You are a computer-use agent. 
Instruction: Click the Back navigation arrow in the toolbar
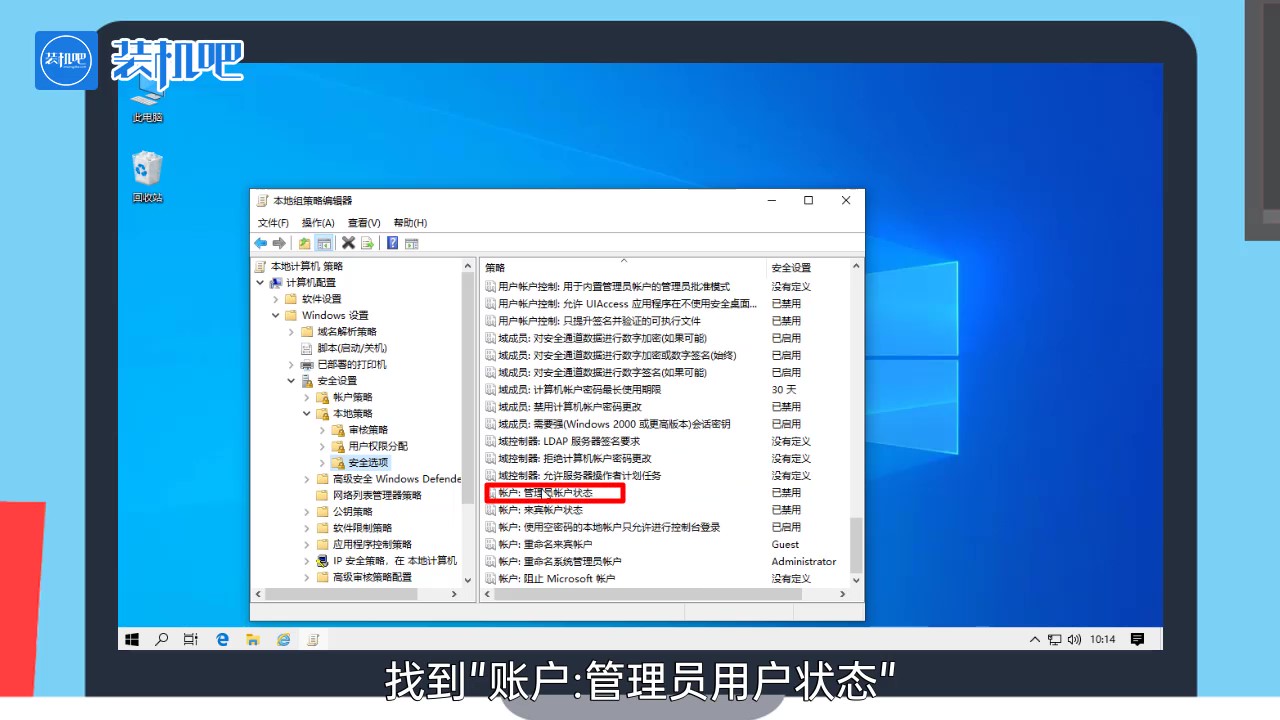click(x=260, y=243)
